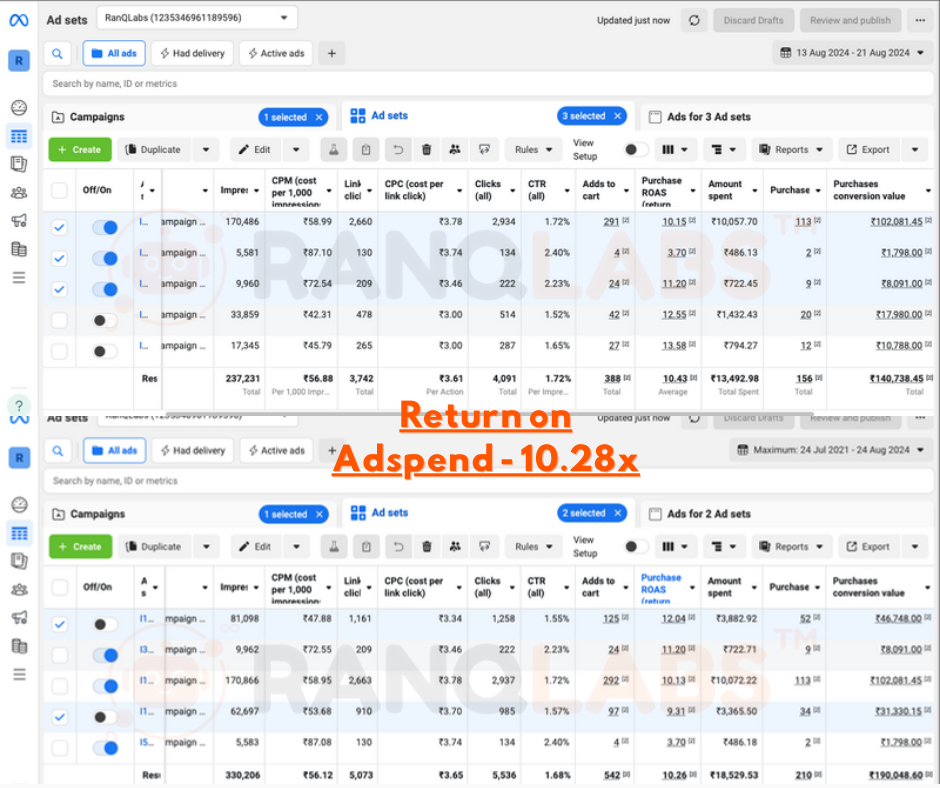Switch on the ad set with 62,697 impressions
Screen dimensions: 940x788
tap(104, 717)
